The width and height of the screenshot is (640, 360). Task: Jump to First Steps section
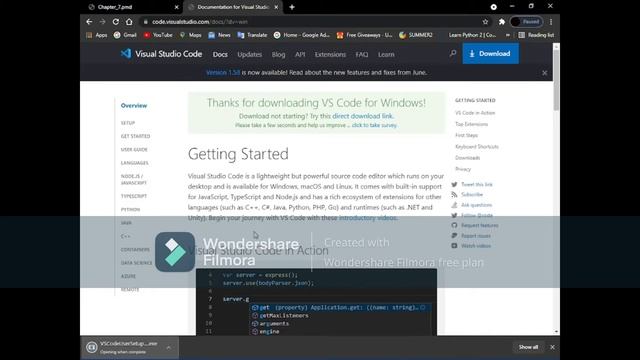(x=467, y=135)
